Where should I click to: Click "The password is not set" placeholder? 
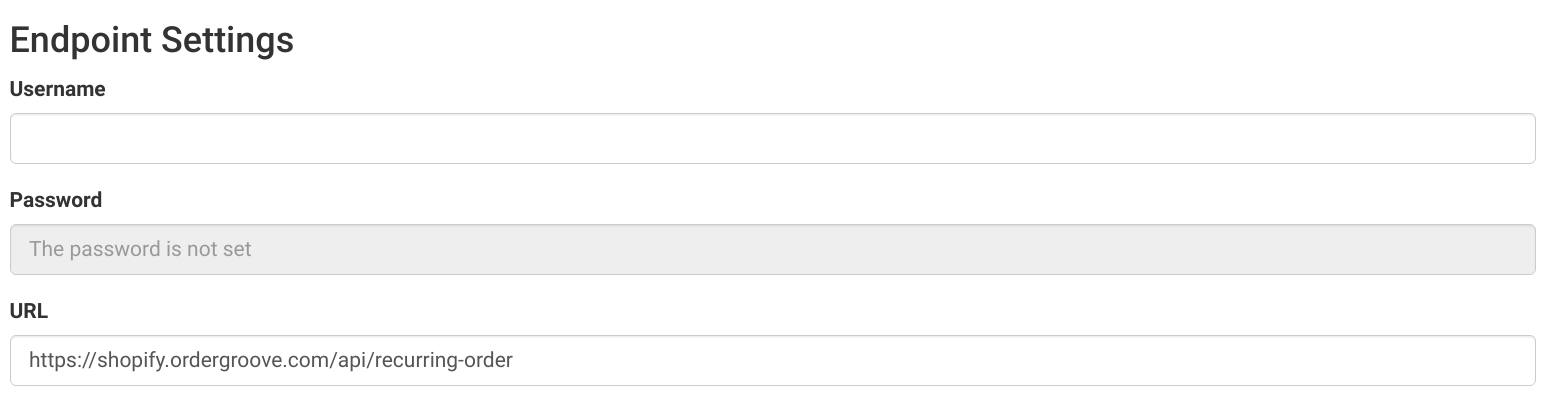tap(140, 249)
